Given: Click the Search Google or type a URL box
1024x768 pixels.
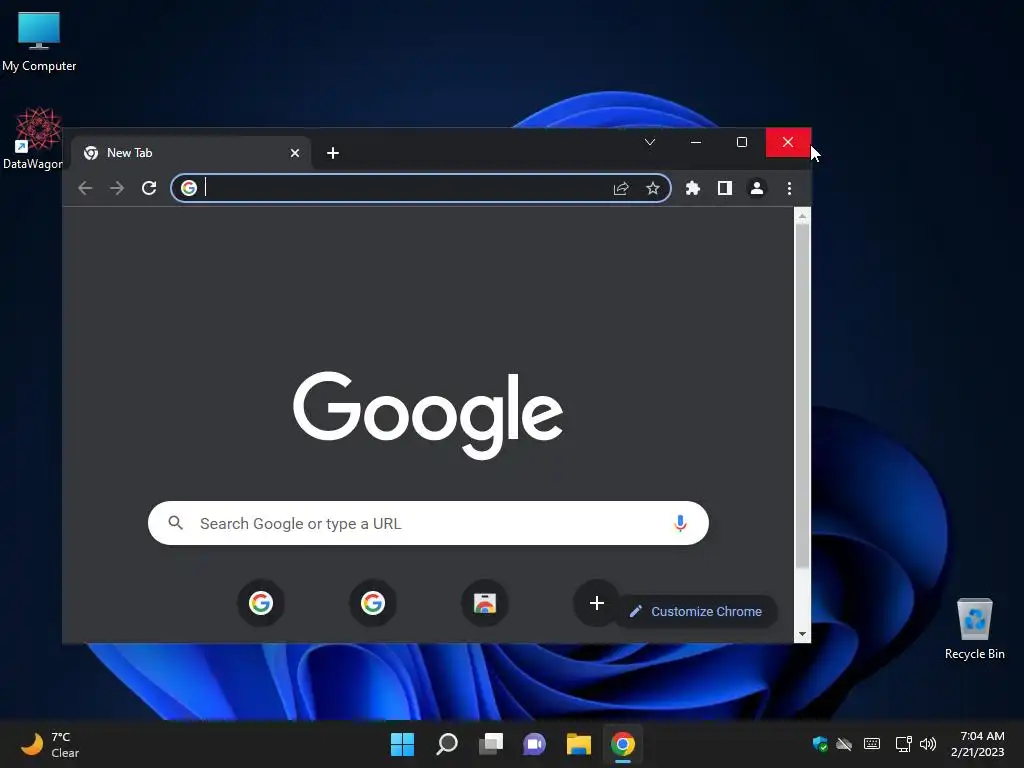Looking at the screenshot, I should [x=428, y=523].
